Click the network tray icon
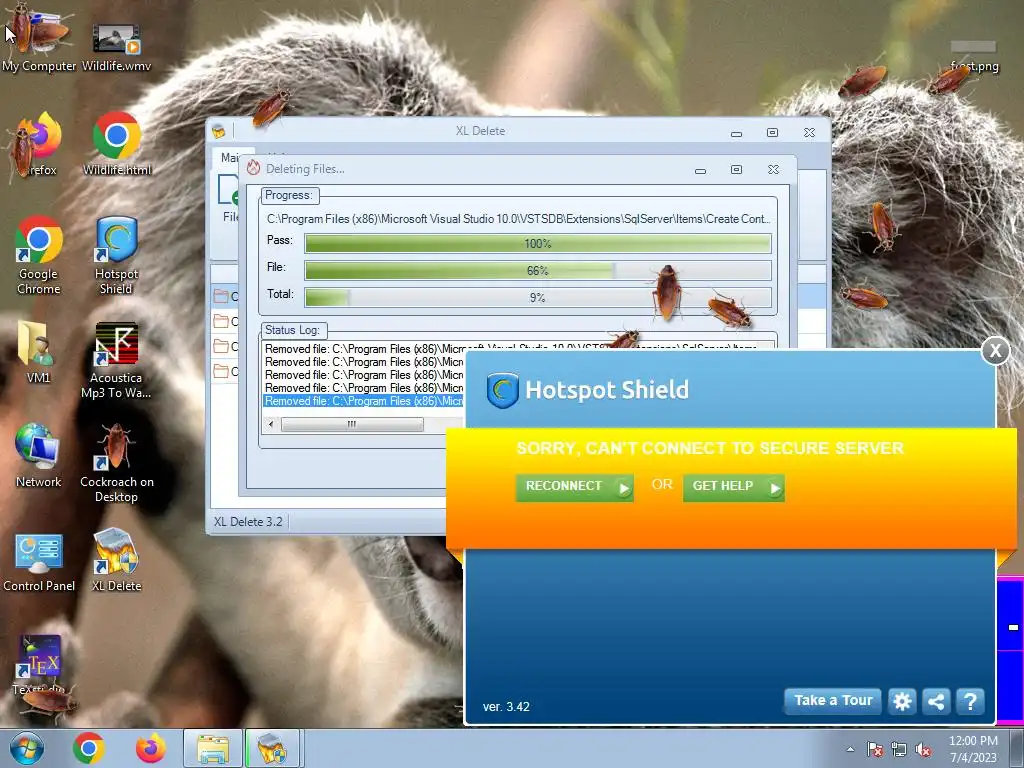 (x=899, y=750)
